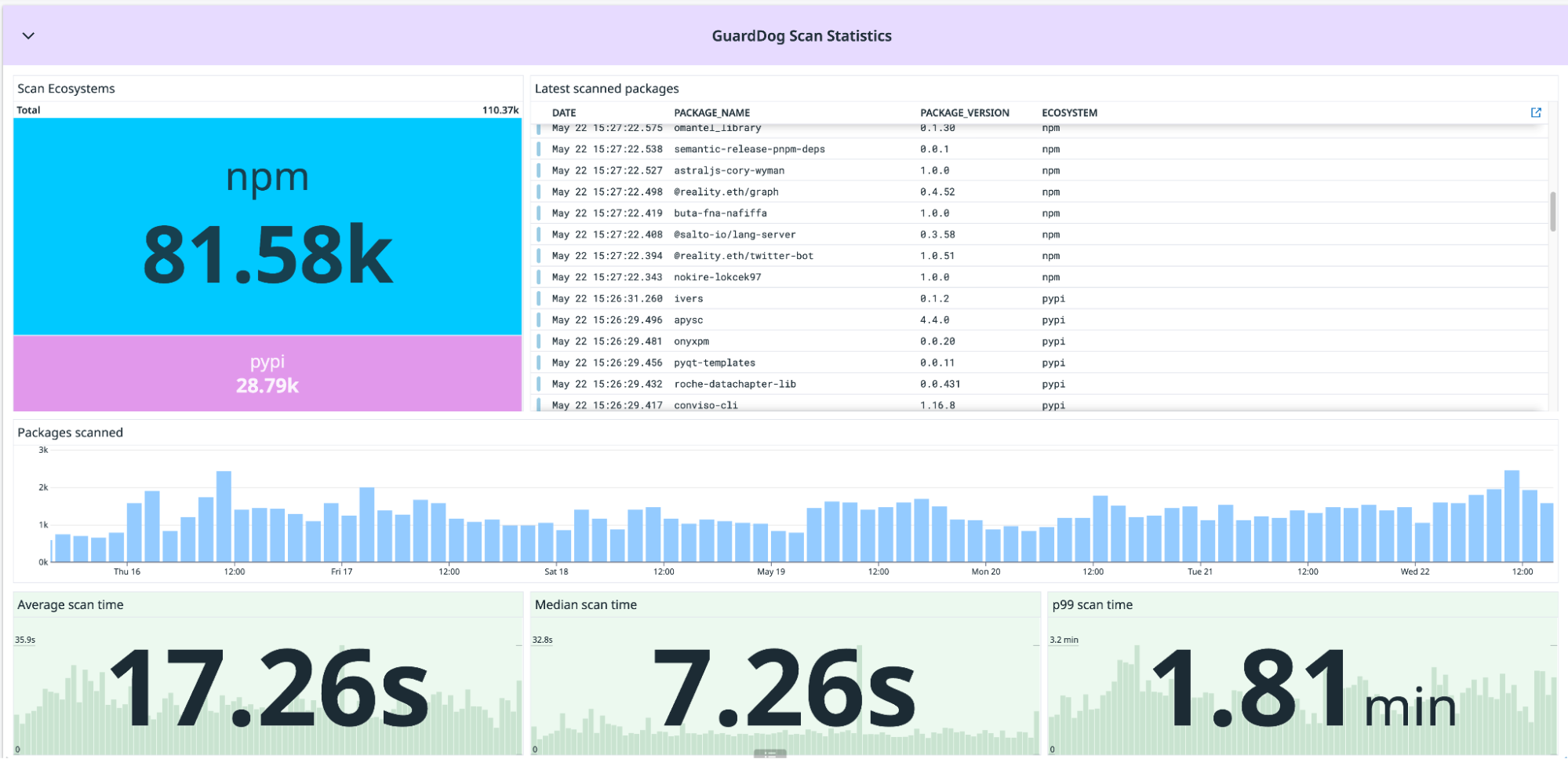1568x759 pixels.
Task: Select the blue npm treemap block
Action: [x=267, y=227]
